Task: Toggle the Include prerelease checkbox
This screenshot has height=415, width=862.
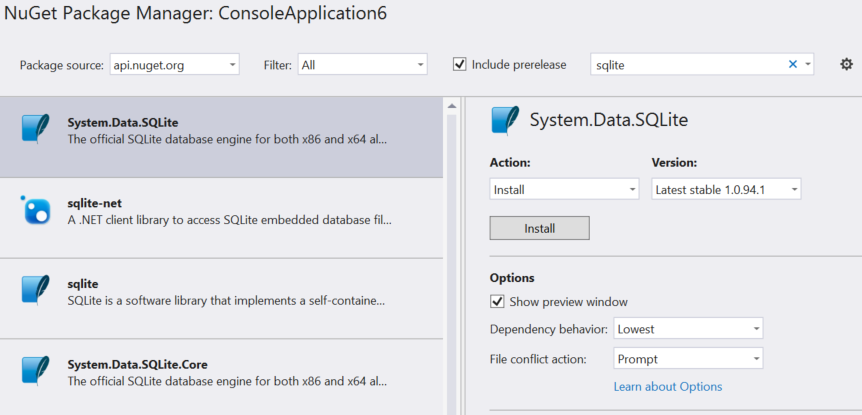Action: coord(460,64)
